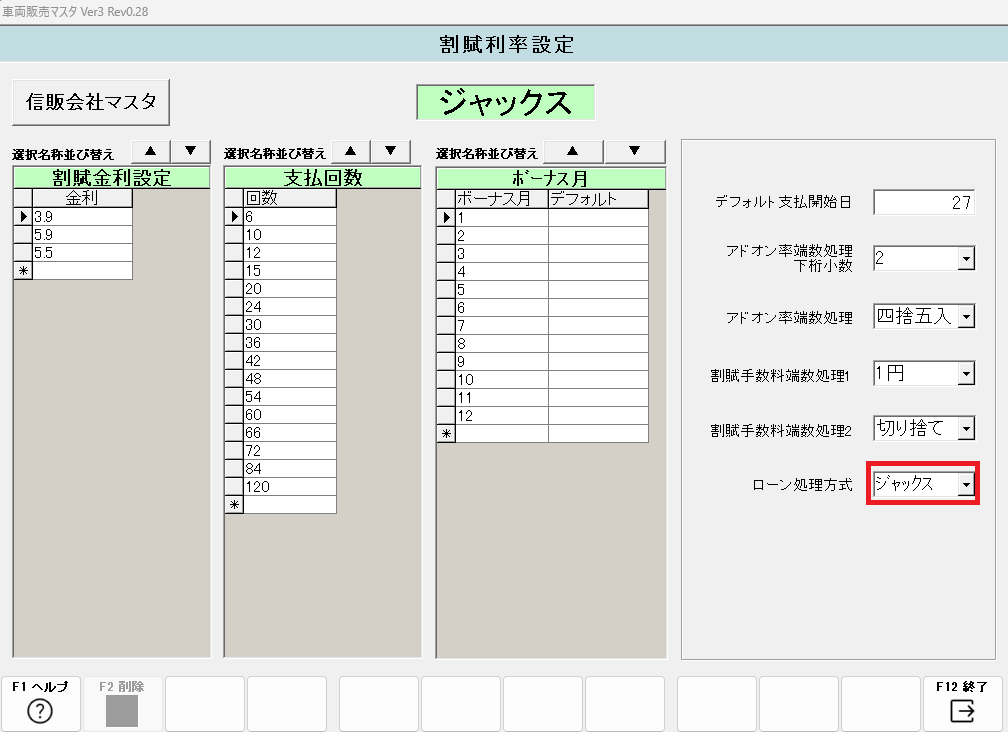This screenshot has height=732, width=1008.
Task: Click the new row cell in 回数 table
Action: tap(290, 504)
